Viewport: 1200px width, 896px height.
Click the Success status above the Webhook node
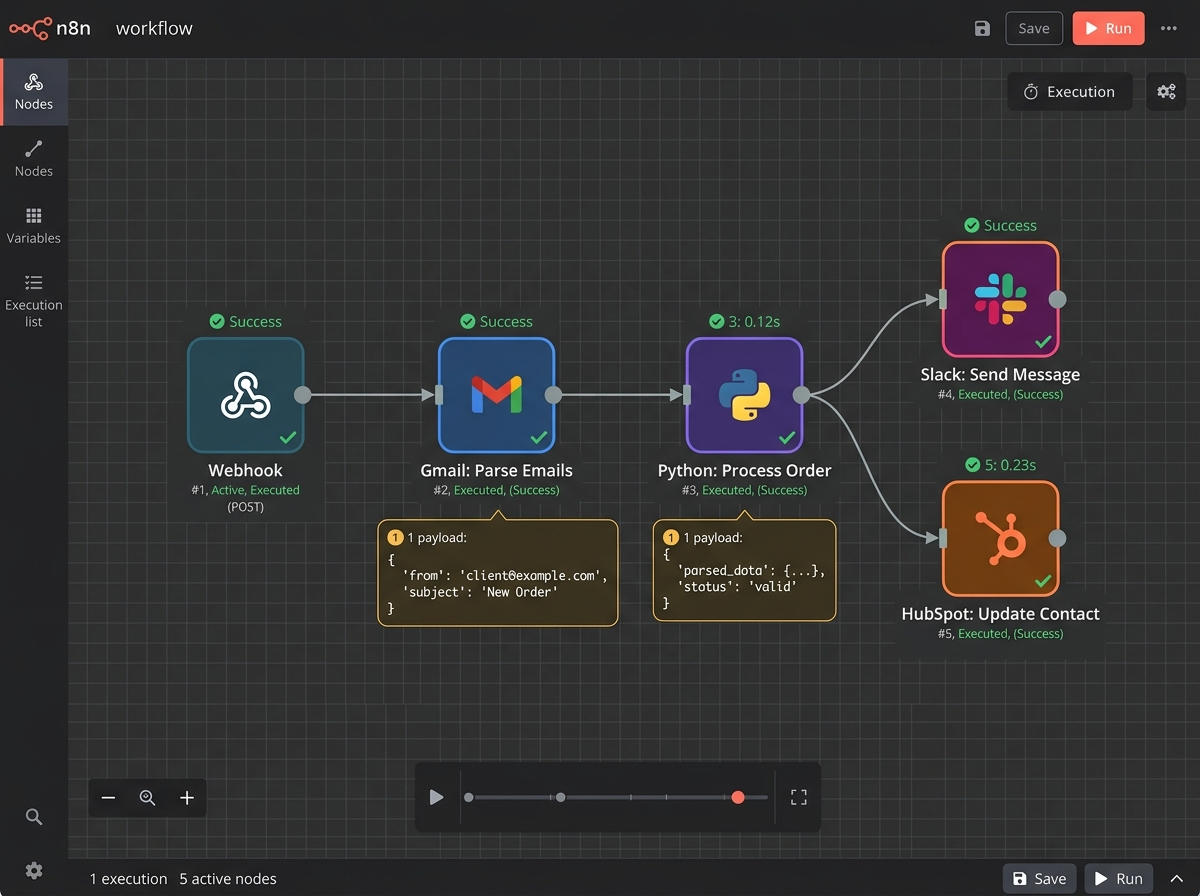coord(246,321)
